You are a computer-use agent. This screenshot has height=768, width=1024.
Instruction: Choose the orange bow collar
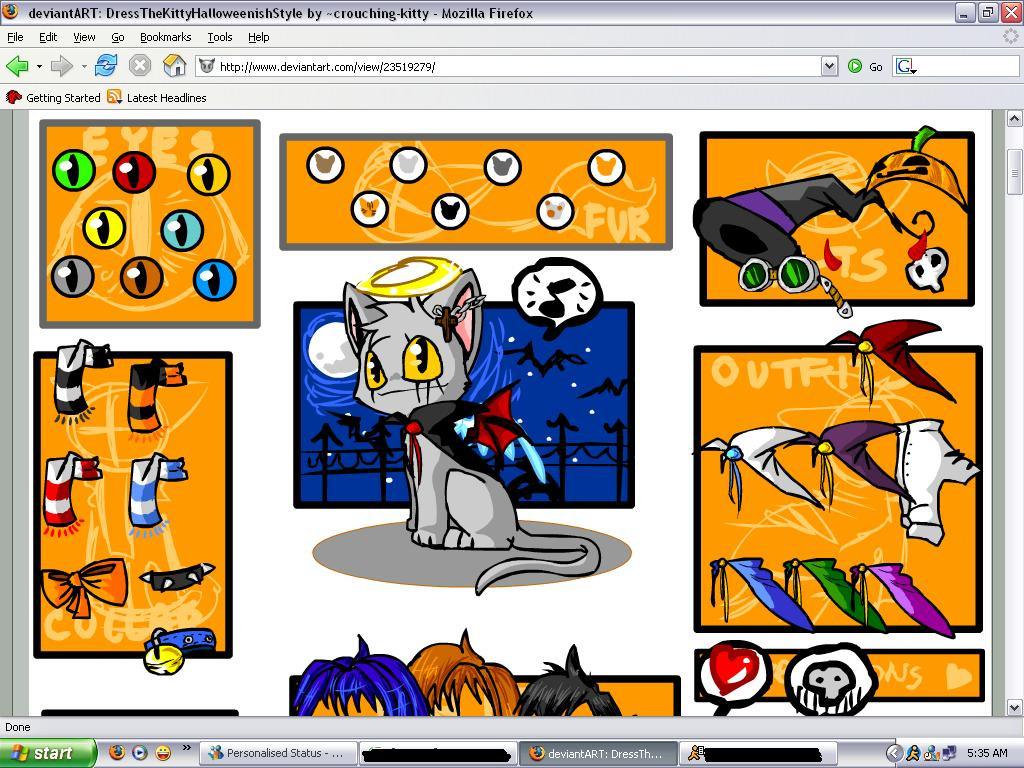pyautogui.click(x=85, y=586)
